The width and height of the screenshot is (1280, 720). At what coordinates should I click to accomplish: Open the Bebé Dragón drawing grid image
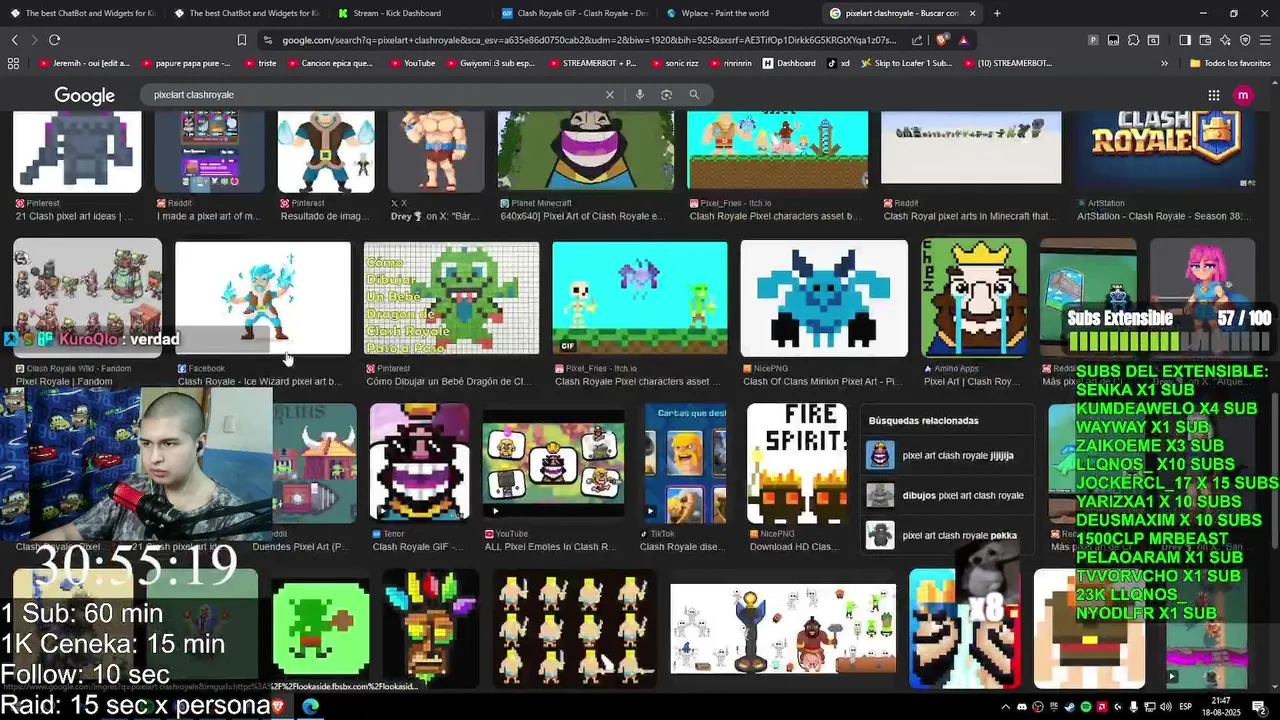pyautogui.click(x=451, y=298)
